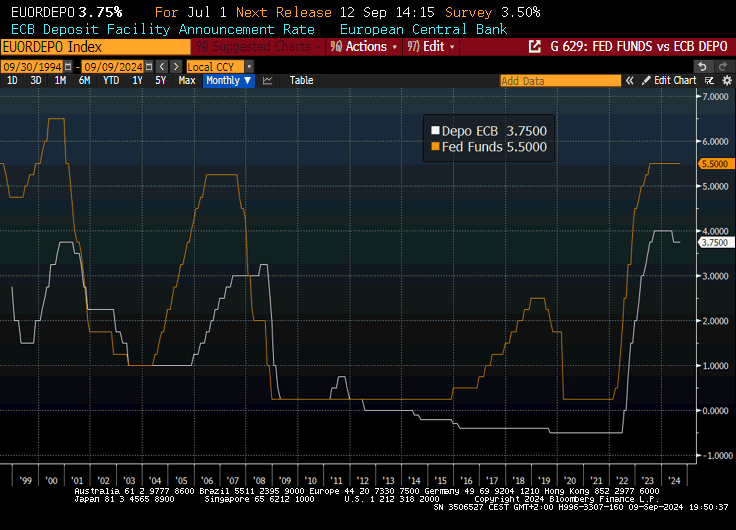The width and height of the screenshot is (736, 530).
Task: Click the line chart type icon
Action: [268, 80]
